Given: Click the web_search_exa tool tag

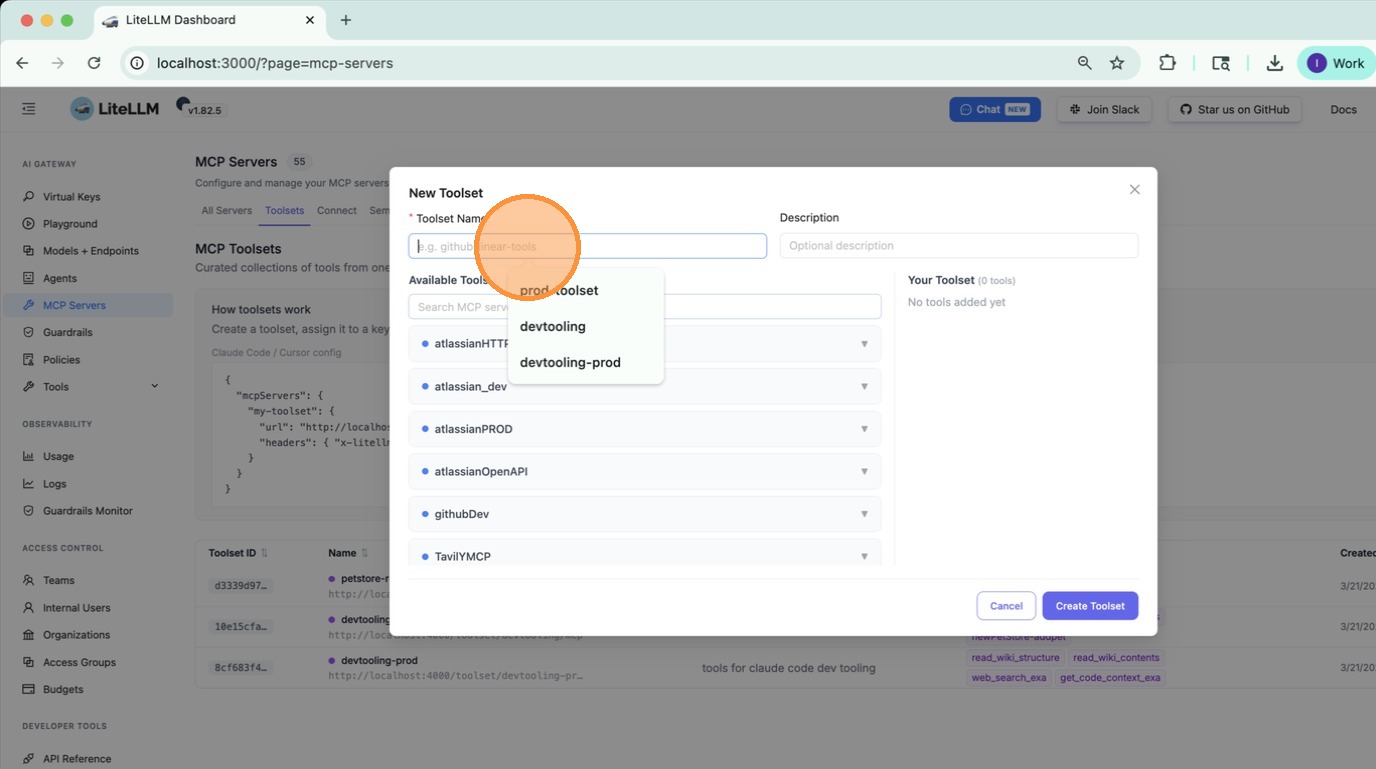Looking at the screenshot, I should [1009, 678].
